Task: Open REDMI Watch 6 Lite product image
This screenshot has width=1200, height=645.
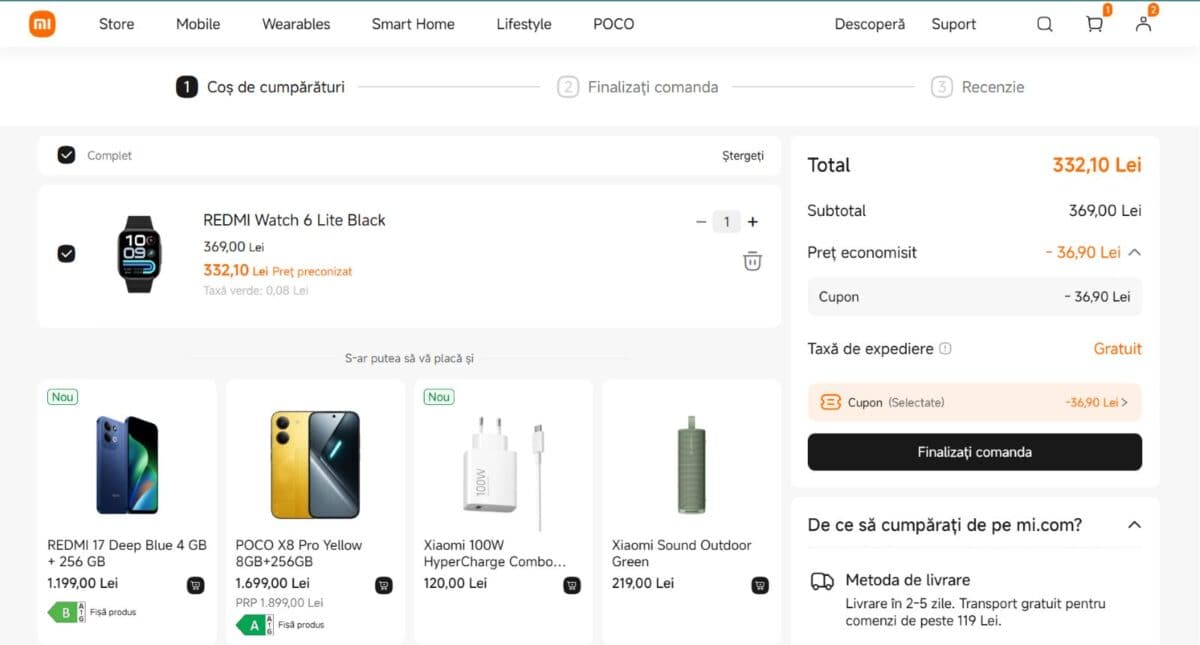Action: (139, 254)
